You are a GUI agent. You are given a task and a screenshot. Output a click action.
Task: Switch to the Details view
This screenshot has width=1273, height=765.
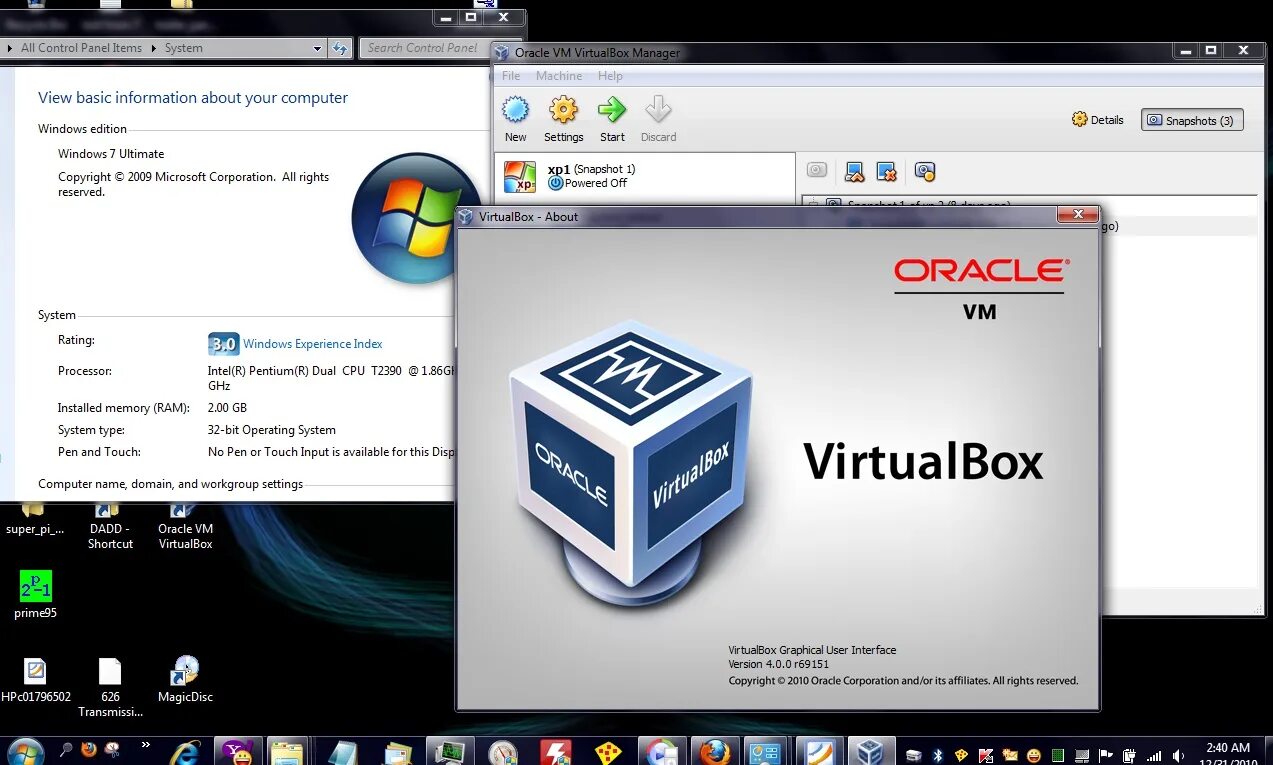pos(1098,120)
